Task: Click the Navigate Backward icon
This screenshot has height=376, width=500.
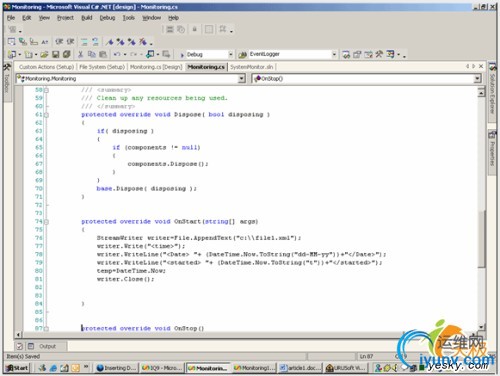Action: (150, 54)
